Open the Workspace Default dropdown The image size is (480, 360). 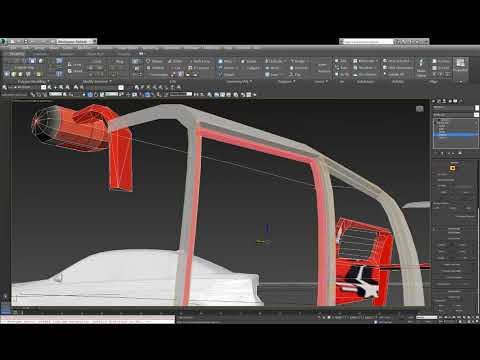pos(76,41)
